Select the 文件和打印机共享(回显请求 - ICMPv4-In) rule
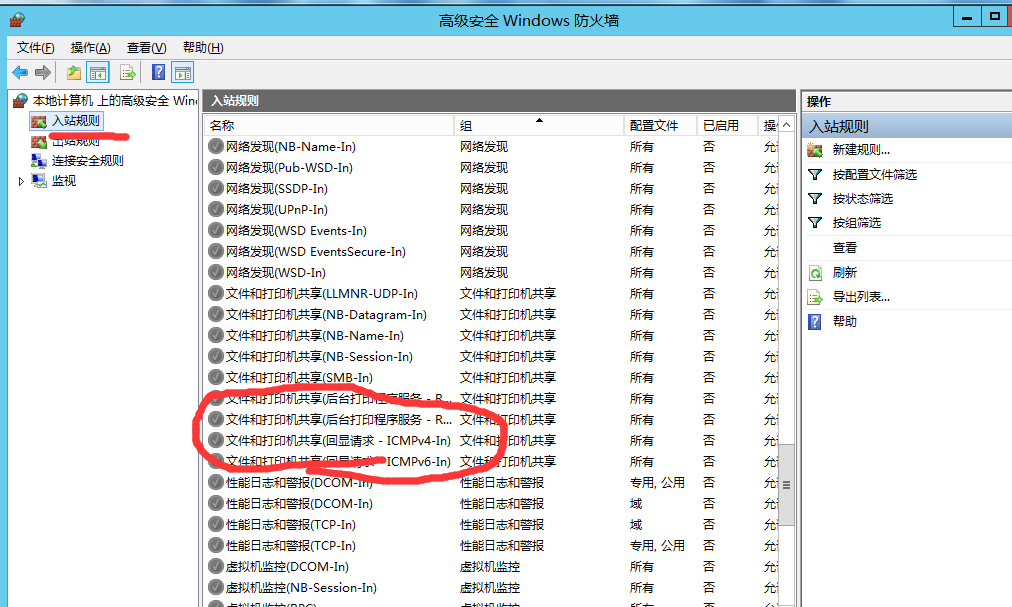1012x607 pixels. pyautogui.click(x=338, y=441)
